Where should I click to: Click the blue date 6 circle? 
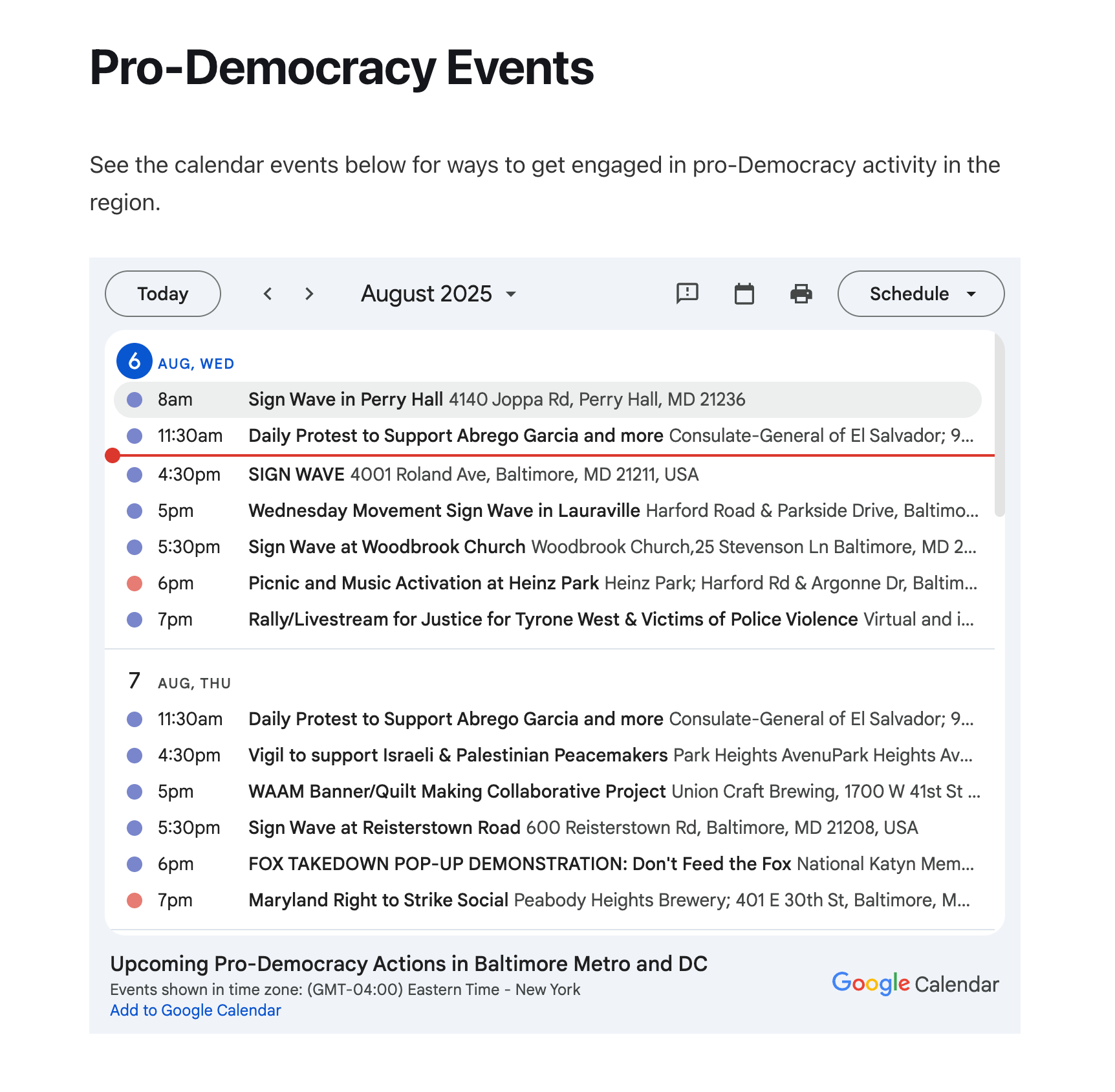click(x=135, y=361)
